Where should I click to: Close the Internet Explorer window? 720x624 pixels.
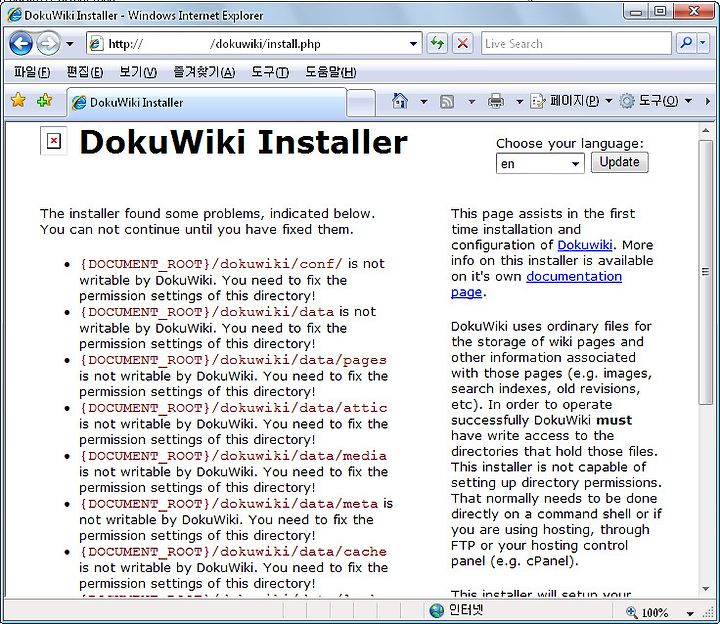(x=693, y=11)
